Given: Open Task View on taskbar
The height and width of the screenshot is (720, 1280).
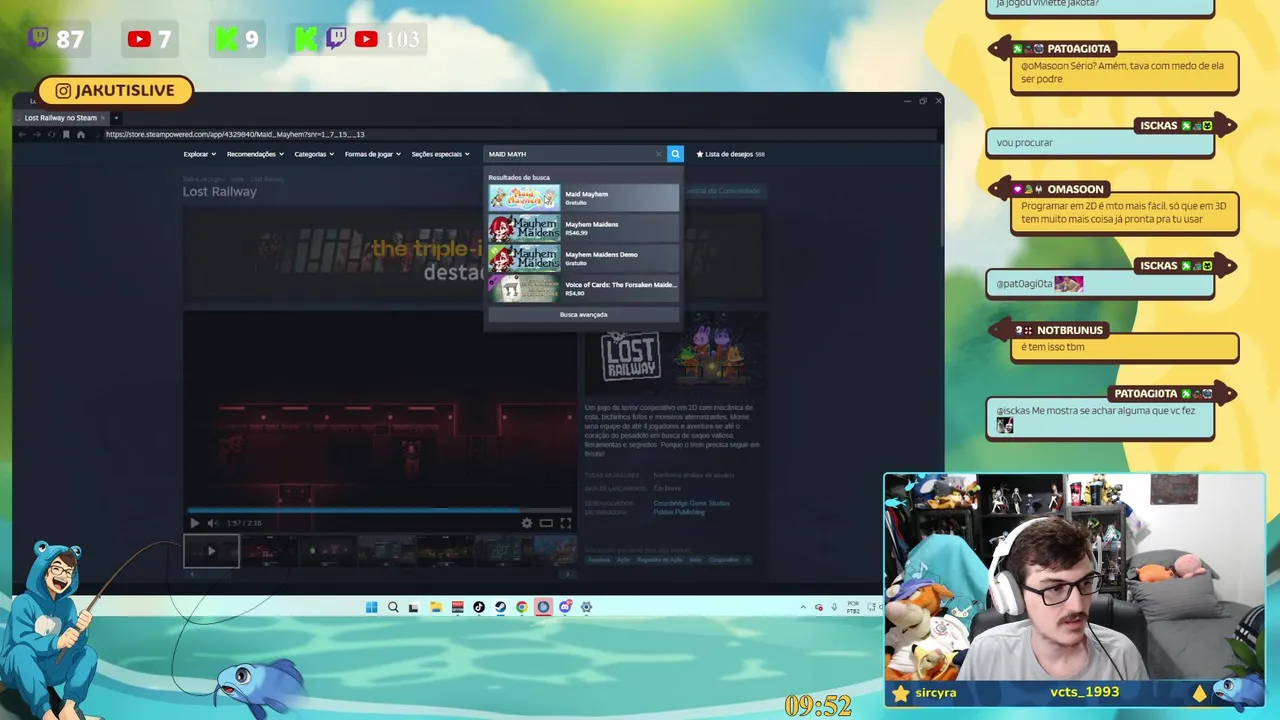Looking at the screenshot, I should click(413, 607).
